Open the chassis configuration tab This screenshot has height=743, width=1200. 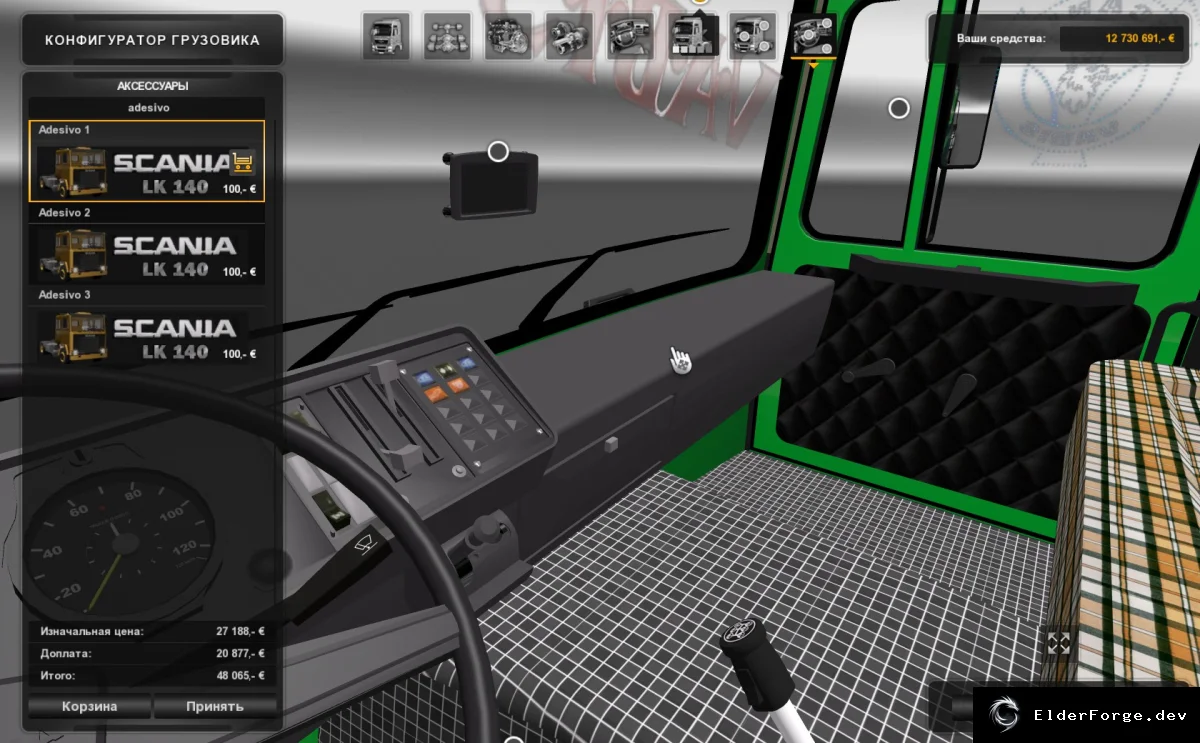tap(446, 37)
